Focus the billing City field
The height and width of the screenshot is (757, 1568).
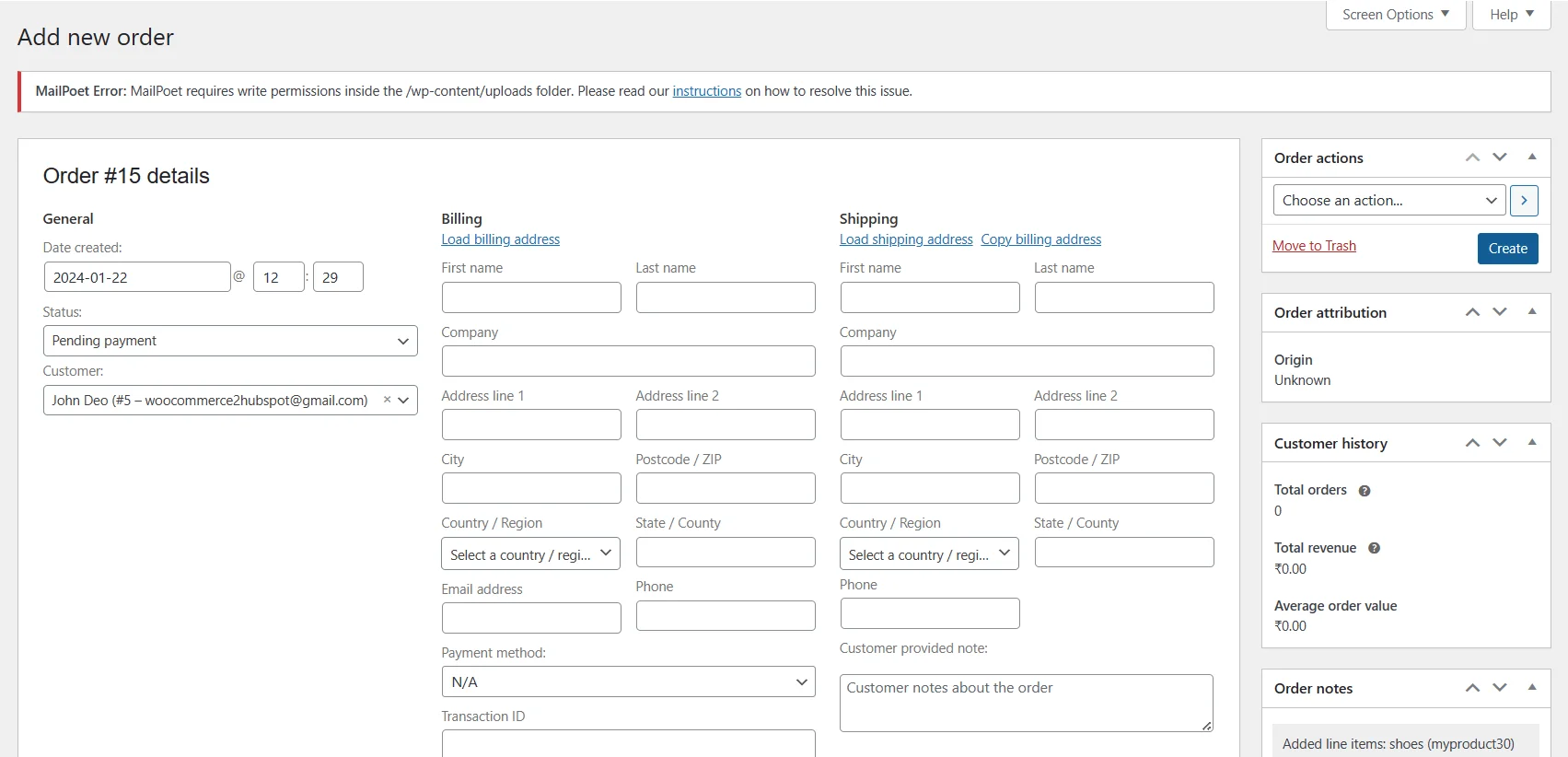coord(531,488)
